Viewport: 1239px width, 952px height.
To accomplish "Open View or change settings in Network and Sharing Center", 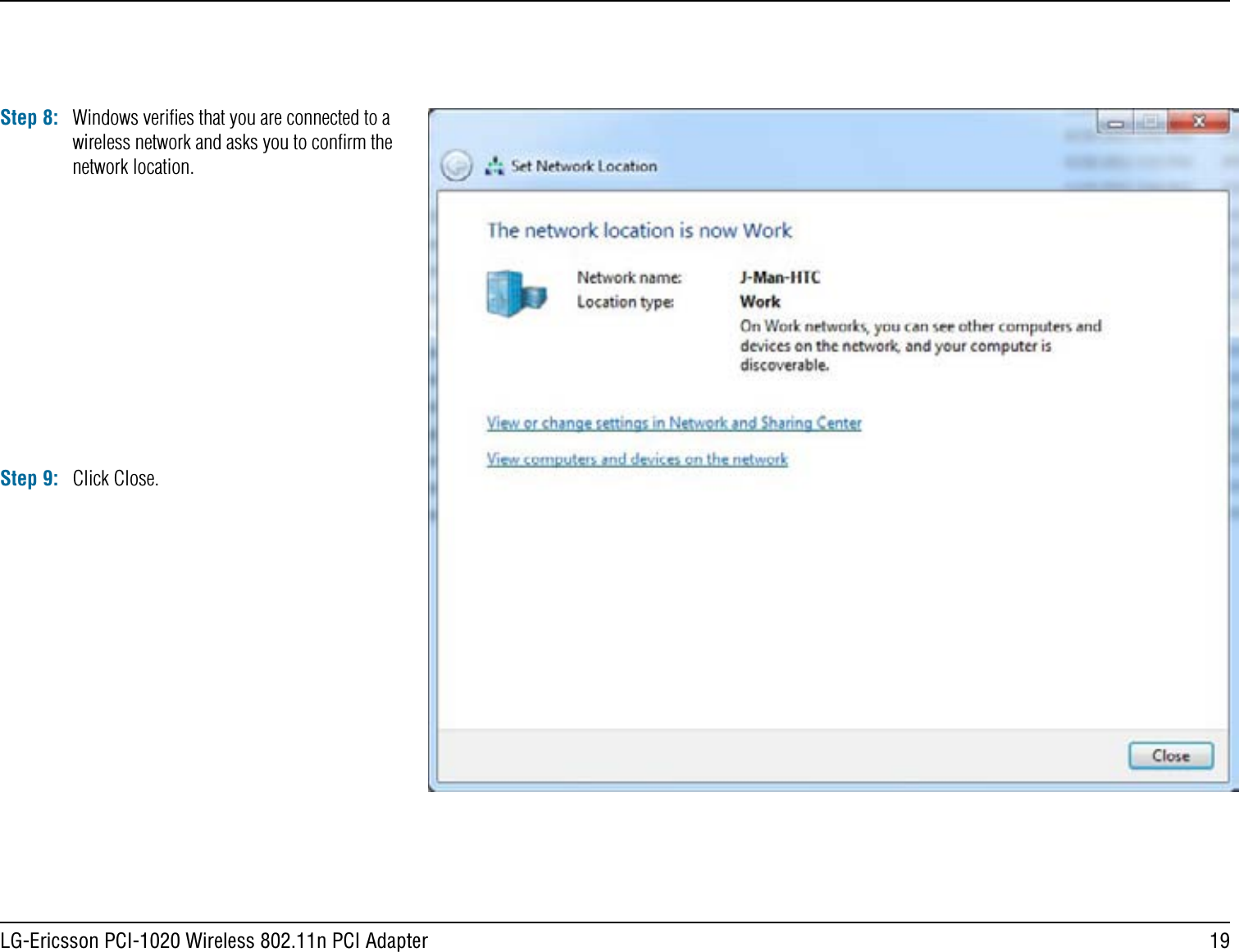I will [674, 423].
